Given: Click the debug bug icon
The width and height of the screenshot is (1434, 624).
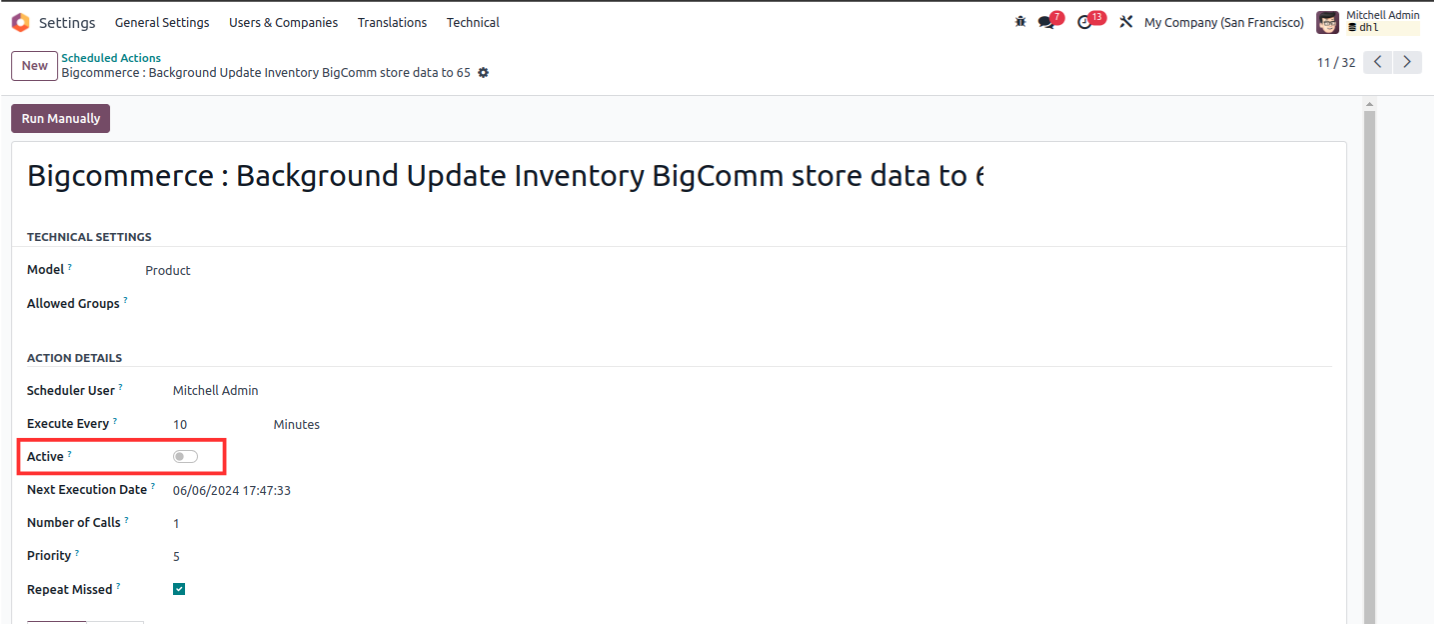Looking at the screenshot, I should point(1020,21).
